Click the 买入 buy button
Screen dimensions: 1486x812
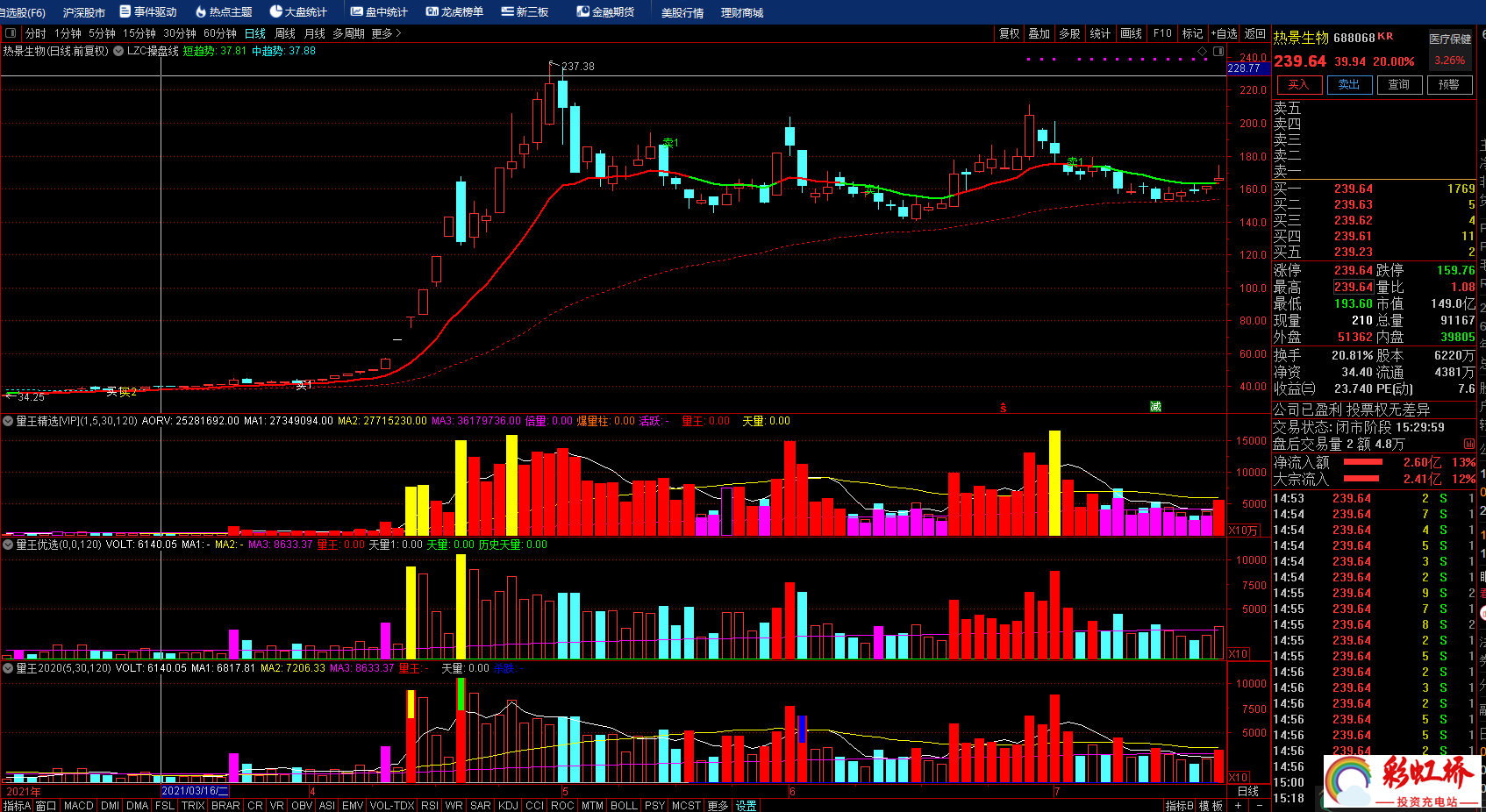(1299, 84)
